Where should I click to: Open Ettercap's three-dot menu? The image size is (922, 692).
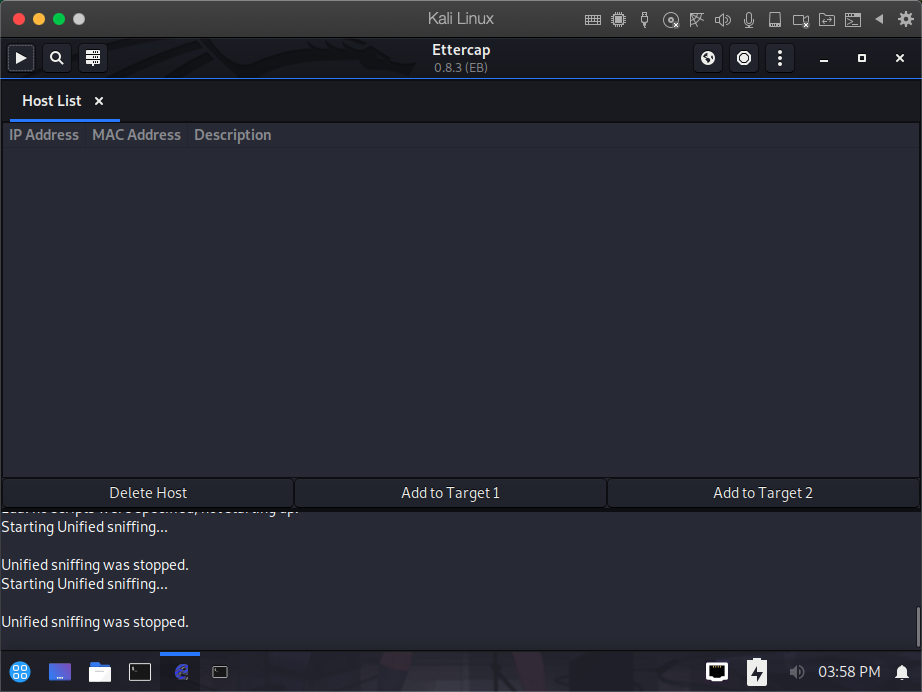click(x=780, y=58)
